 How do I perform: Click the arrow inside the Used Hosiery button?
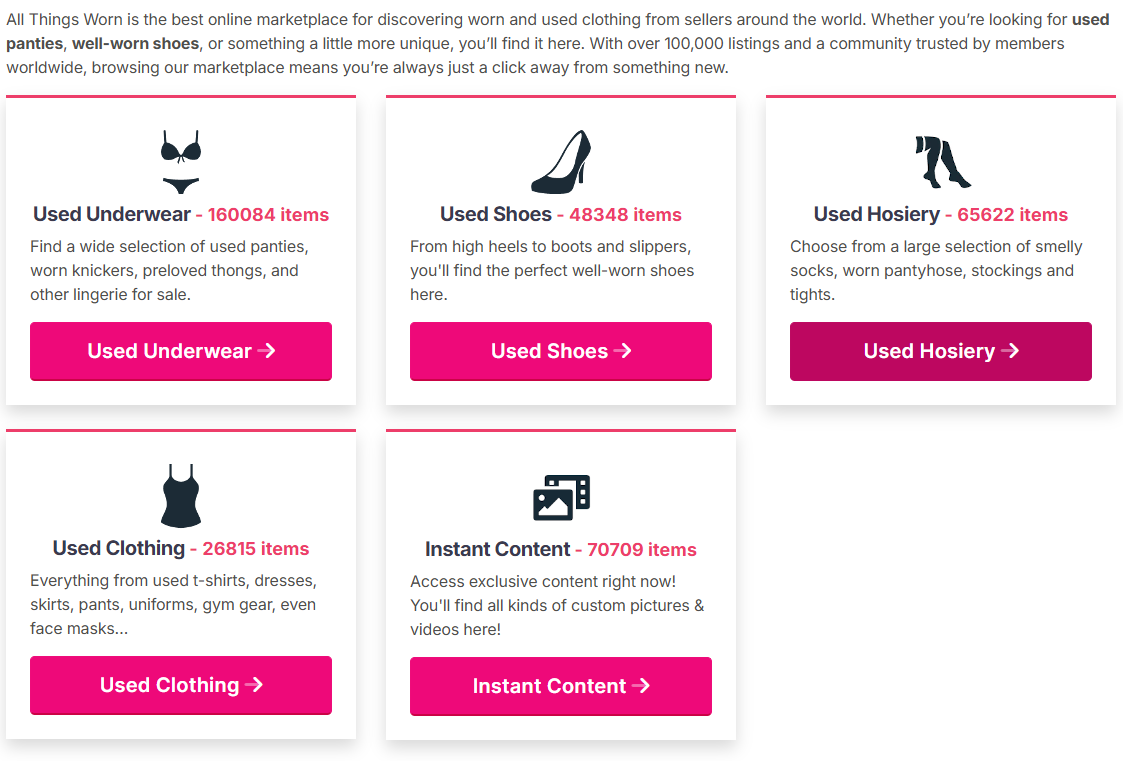point(1011,351)
